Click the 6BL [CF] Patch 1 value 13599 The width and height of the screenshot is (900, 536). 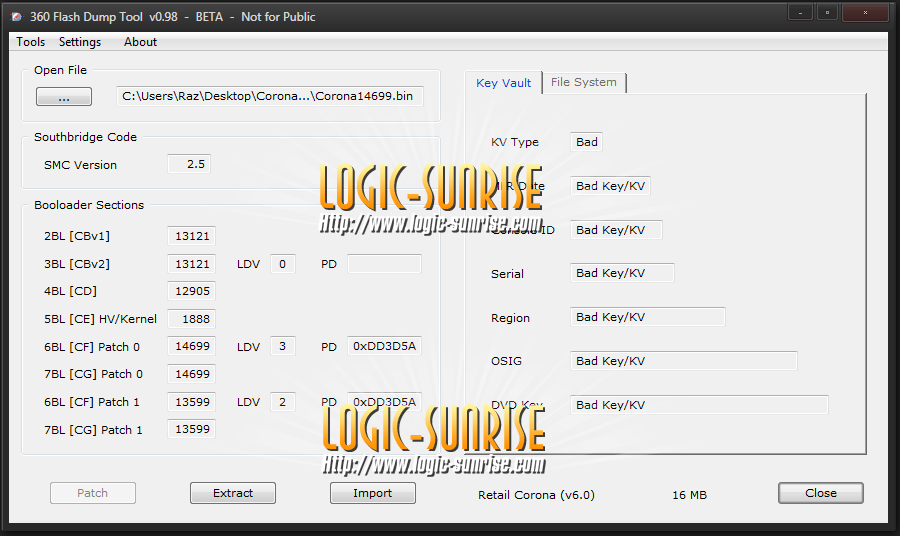[x=191, y=402]
